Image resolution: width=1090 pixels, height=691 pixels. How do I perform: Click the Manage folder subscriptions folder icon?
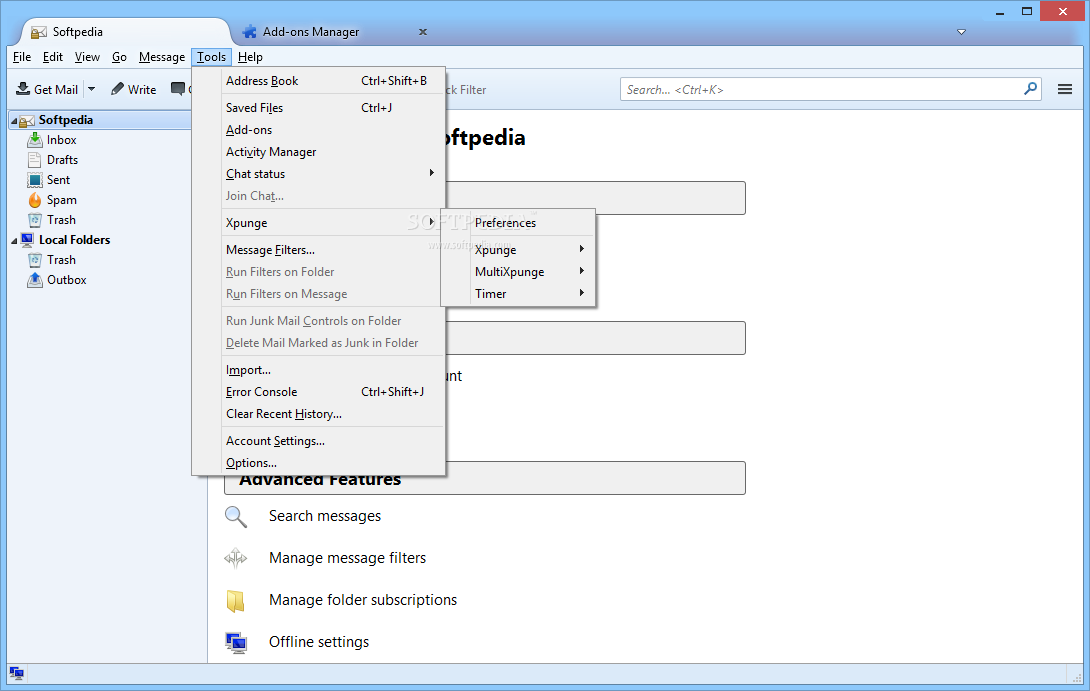click(236, 601)
